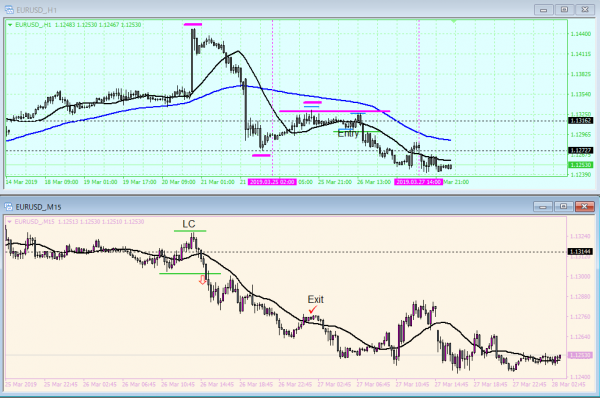
Task: Click the 1.12390 price scale label
Action: click(580, 175)
